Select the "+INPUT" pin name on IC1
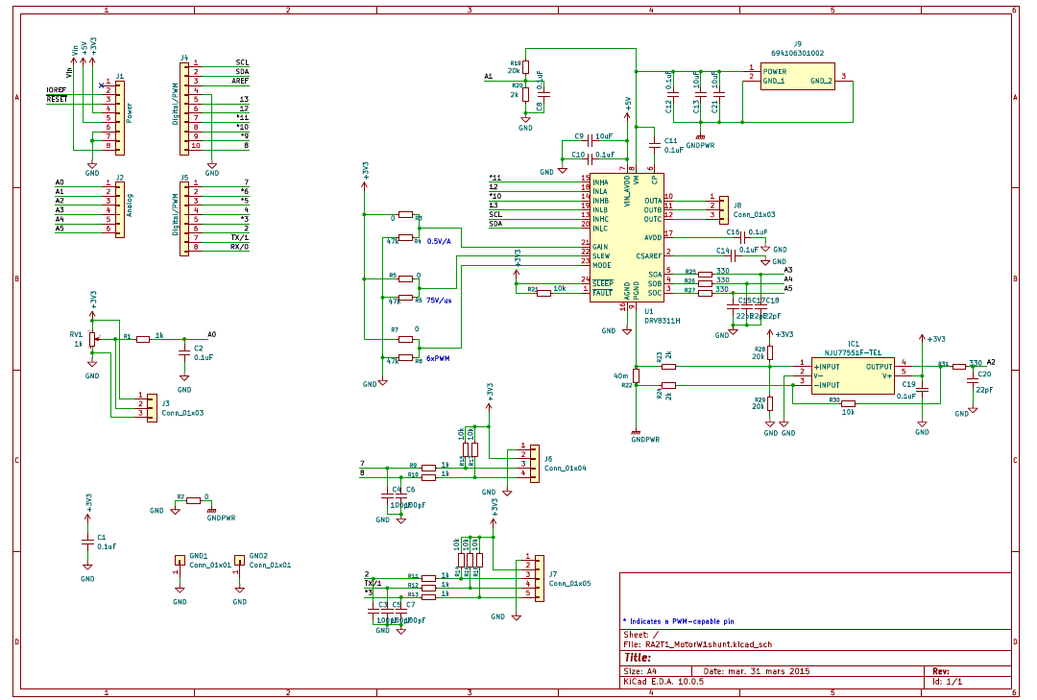This screenshot has width=1037, height=700. pos(827,367)
